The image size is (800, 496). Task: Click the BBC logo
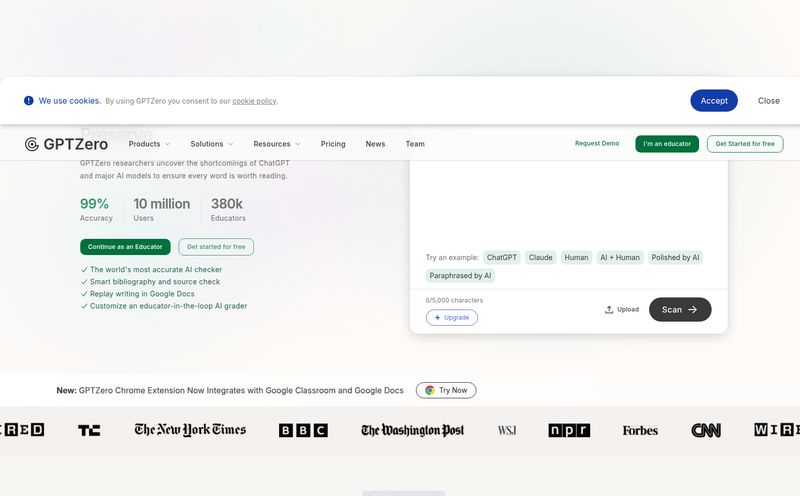[x=303, y=430]
